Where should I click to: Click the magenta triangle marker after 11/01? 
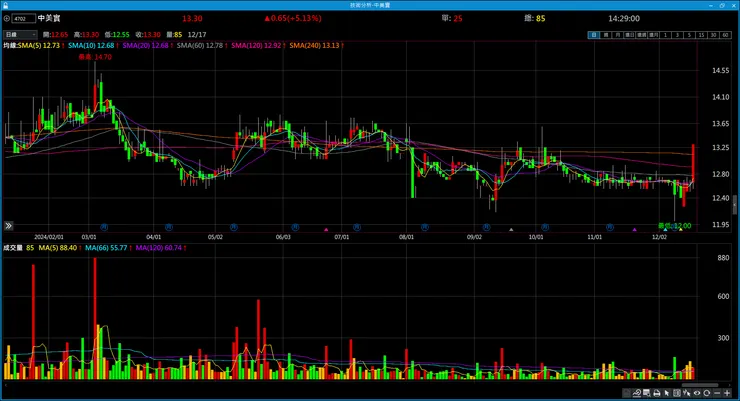pyautogui.click(x=635, y=230)
